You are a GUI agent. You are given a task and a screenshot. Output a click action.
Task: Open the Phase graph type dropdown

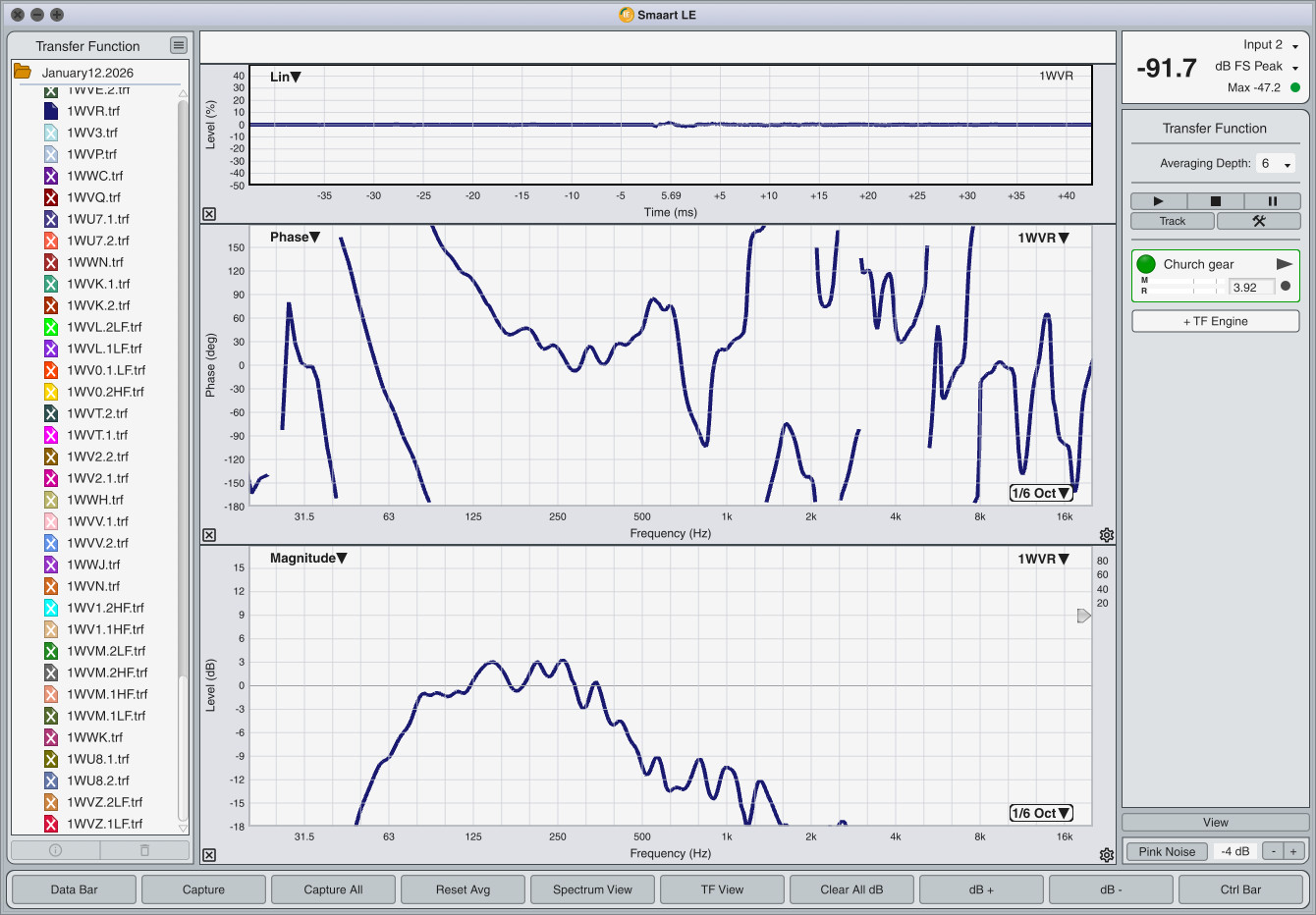(295, 237)
